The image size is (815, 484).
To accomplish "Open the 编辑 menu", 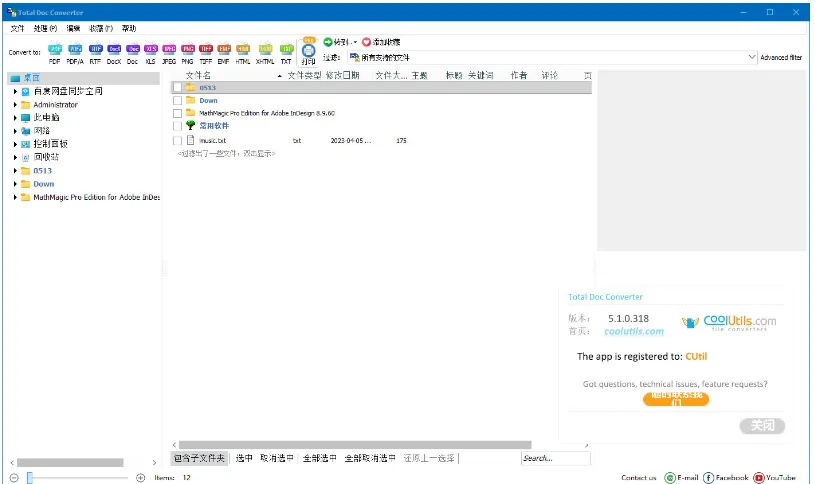I will [73, 28].
